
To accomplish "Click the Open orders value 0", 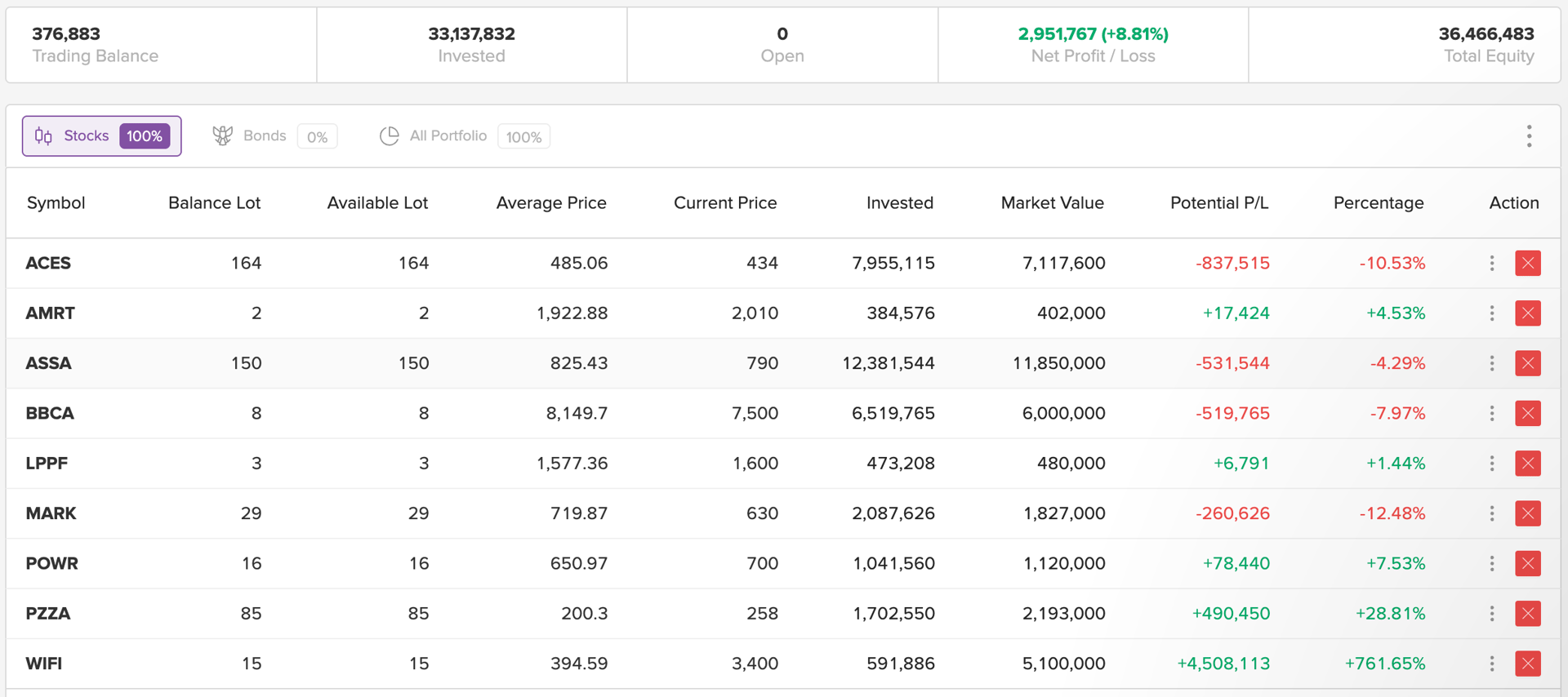I will click(x=782, y=34).
